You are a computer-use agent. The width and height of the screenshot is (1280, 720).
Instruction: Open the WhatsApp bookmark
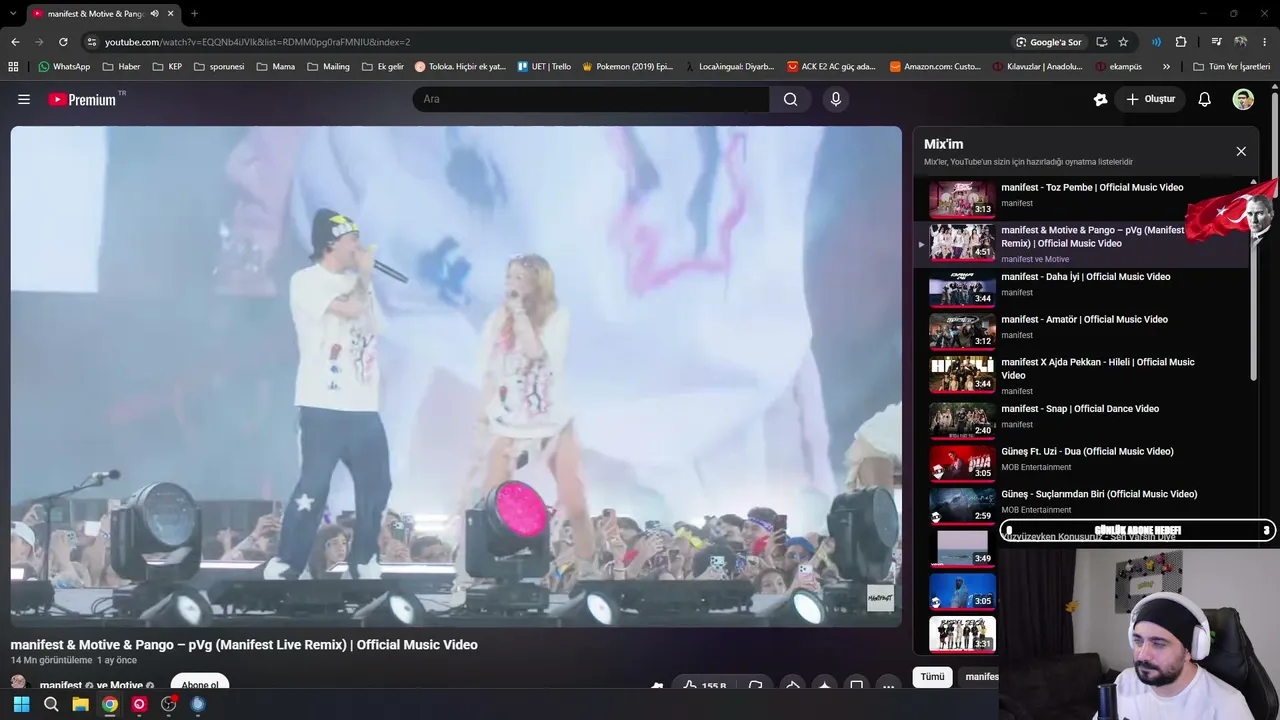[x=64, y=67]
